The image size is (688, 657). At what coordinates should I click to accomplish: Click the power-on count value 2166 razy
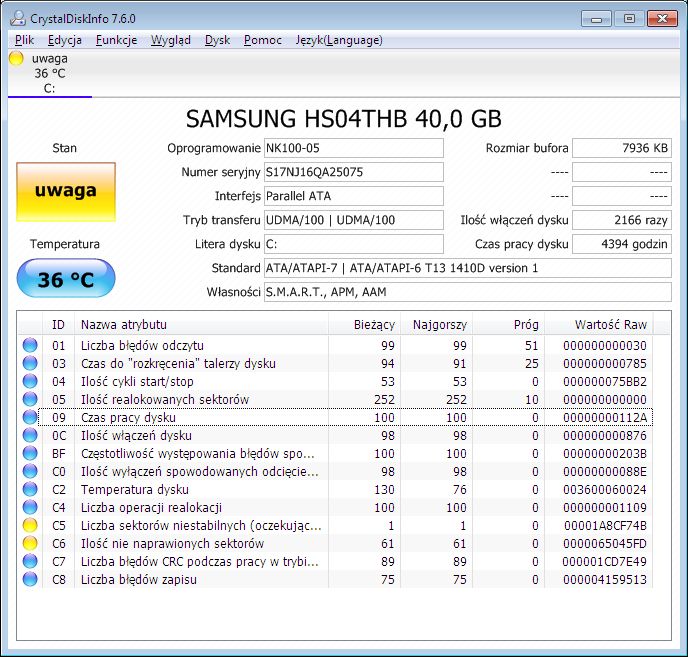tap(622, 220)
